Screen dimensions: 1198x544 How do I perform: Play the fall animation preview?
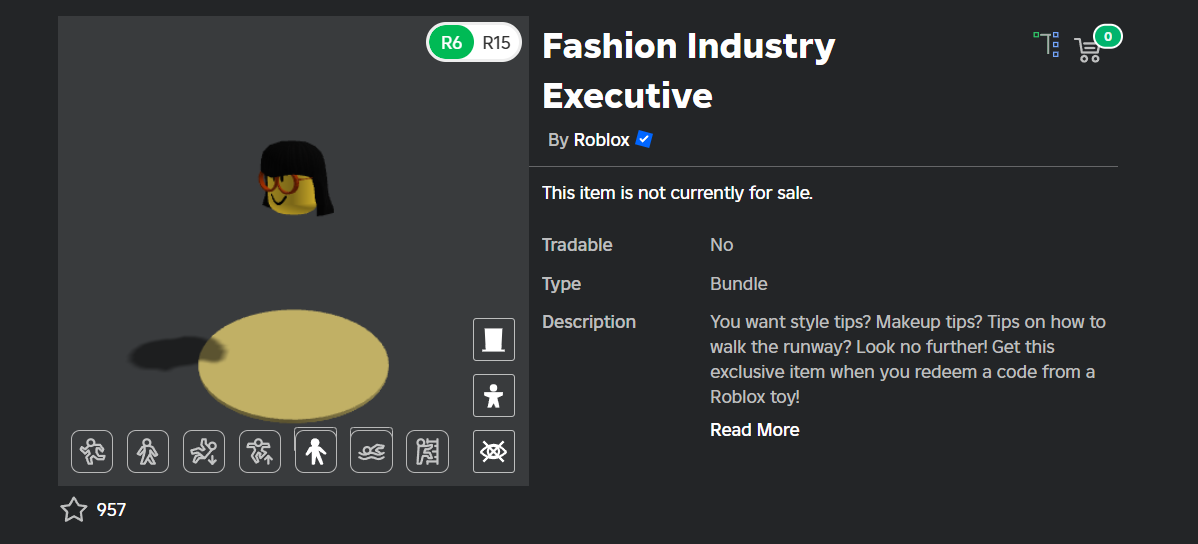204,452
